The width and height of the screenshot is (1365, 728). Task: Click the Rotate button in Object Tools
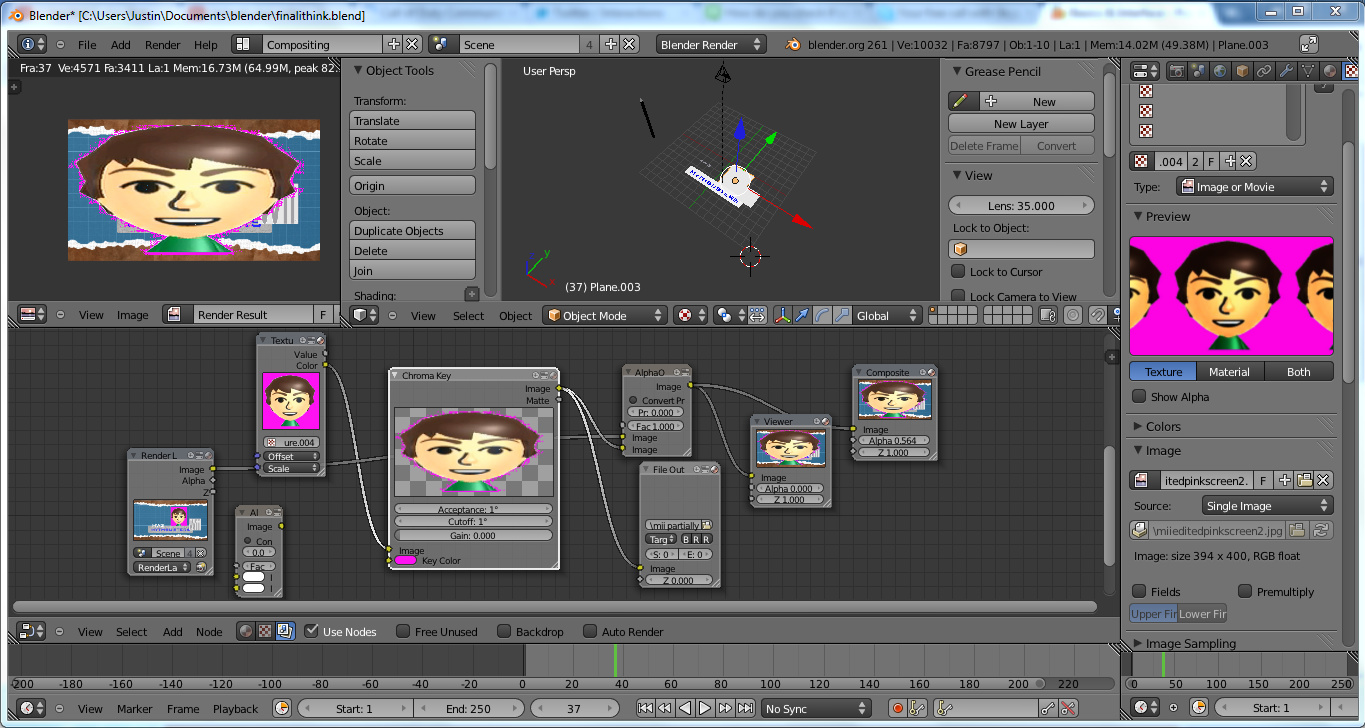[413, 140]
